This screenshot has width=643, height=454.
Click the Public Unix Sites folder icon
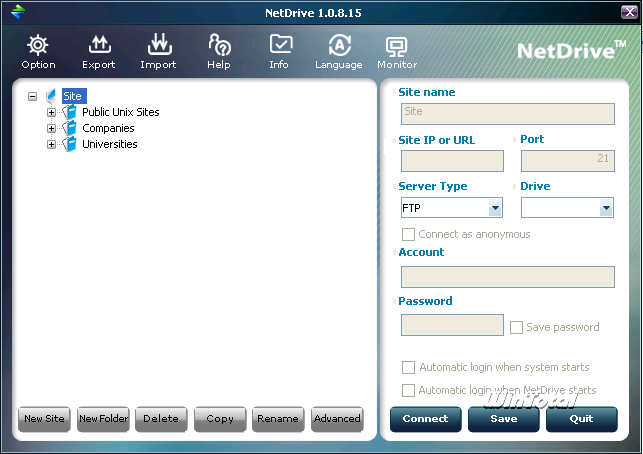(69, 112)
